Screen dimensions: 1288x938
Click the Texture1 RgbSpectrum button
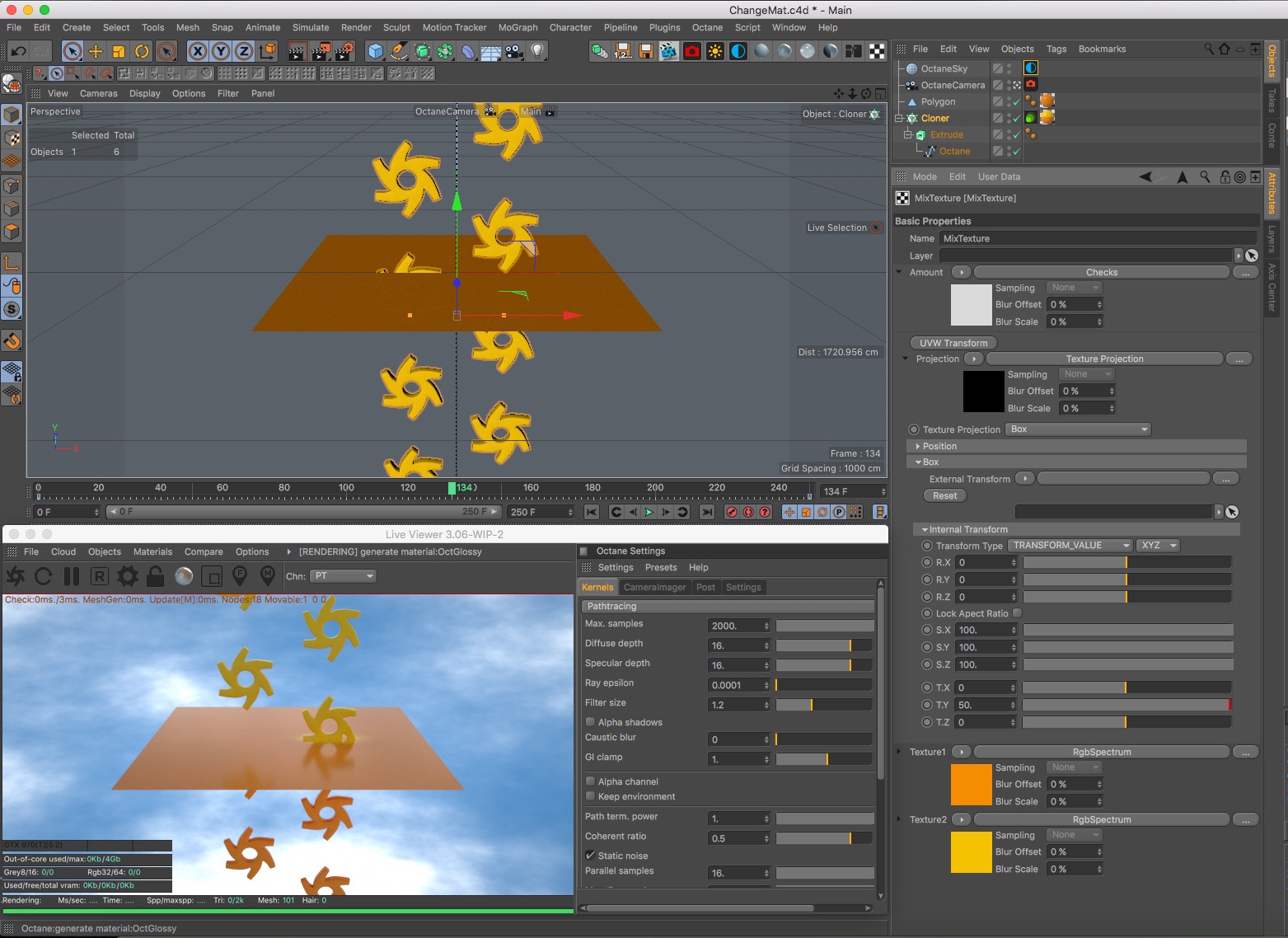(1102, 752)
